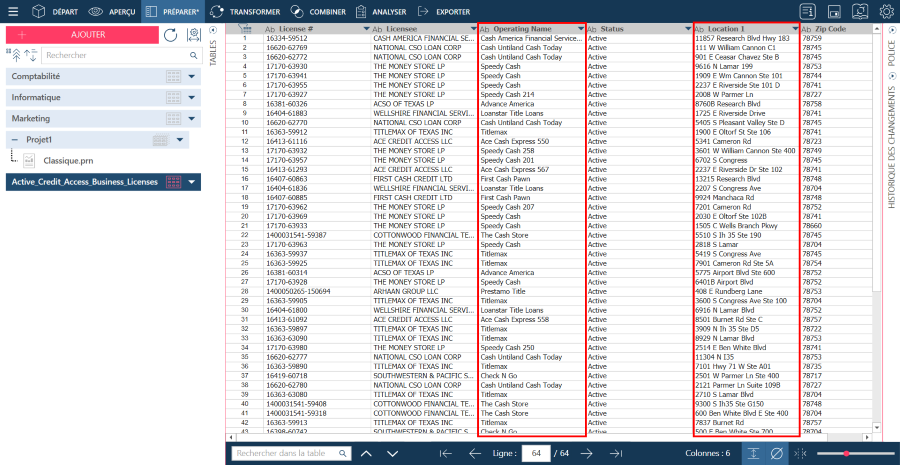Switch to the Combiner tab
The image size is (900, 465).
[319, 11]
